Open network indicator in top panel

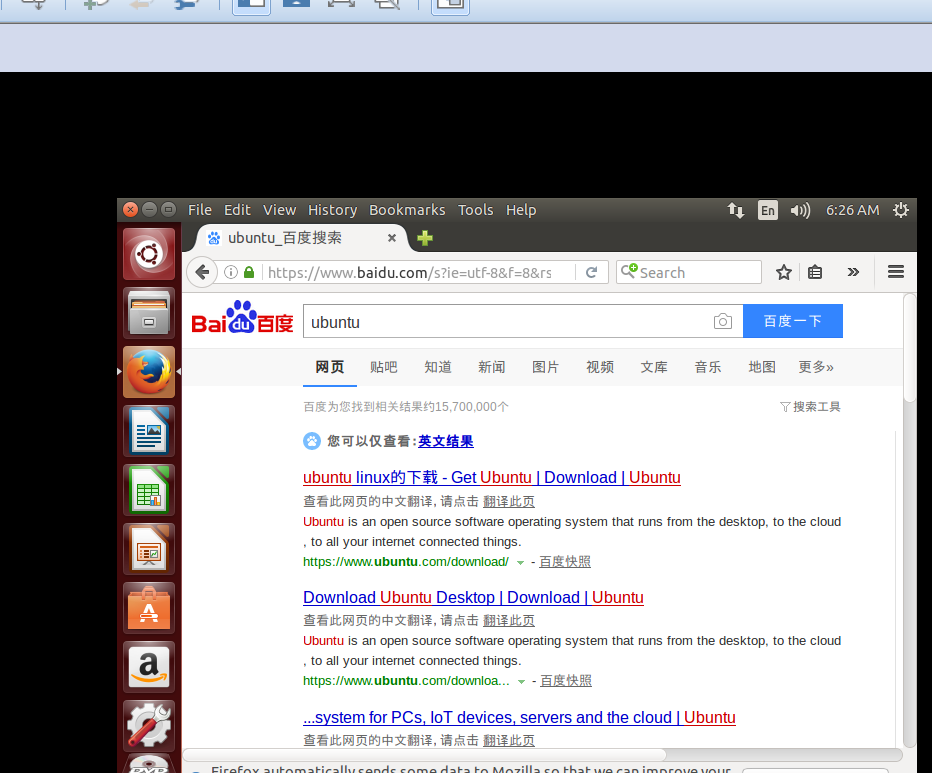pos(735,210)
